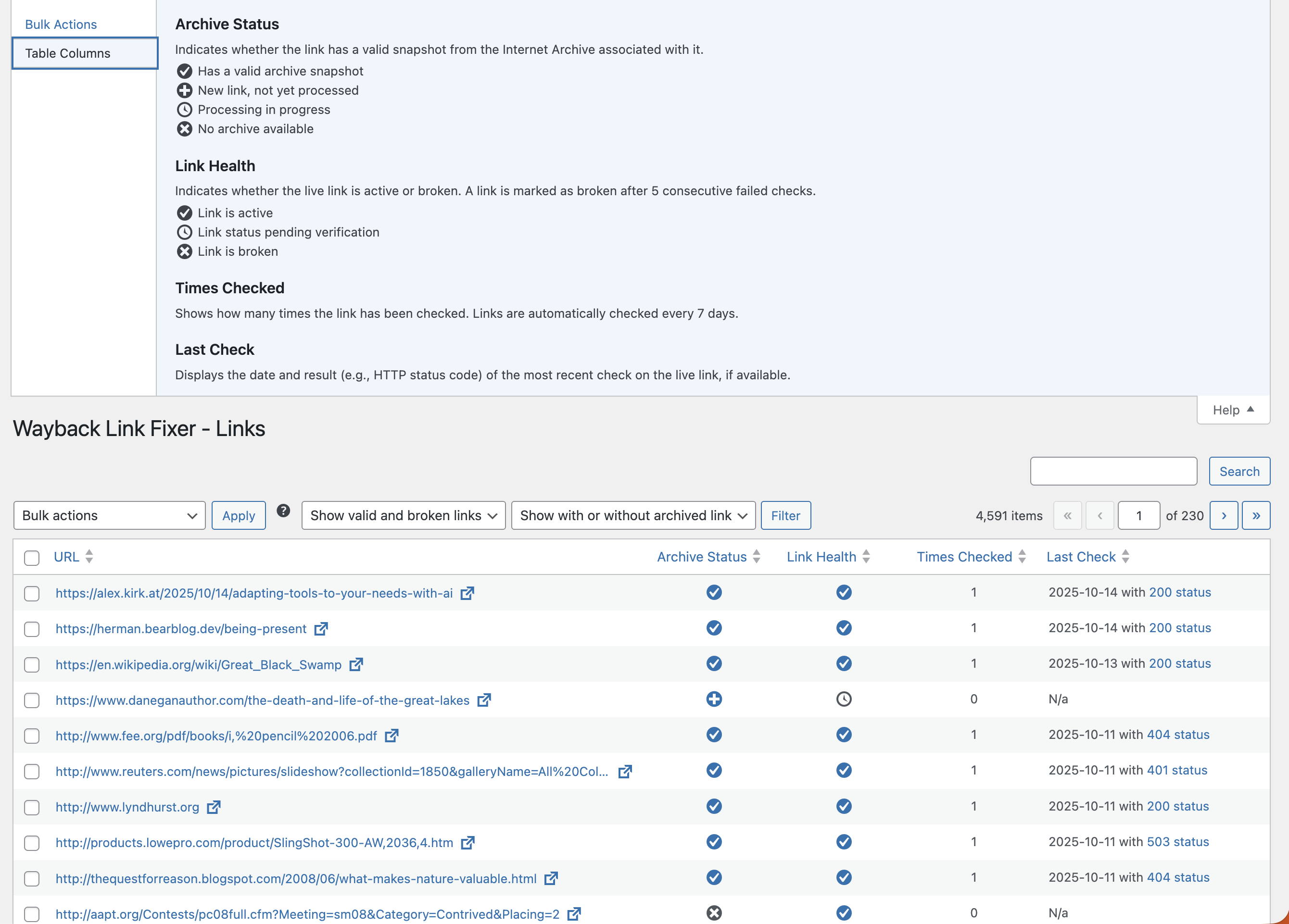Click the 404 status link for fee.org row

1177,735
